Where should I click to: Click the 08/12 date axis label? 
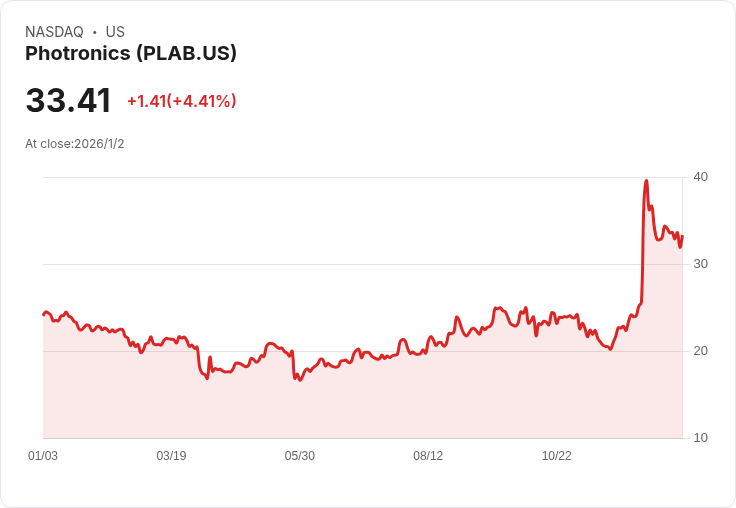(x=428, y=456)
